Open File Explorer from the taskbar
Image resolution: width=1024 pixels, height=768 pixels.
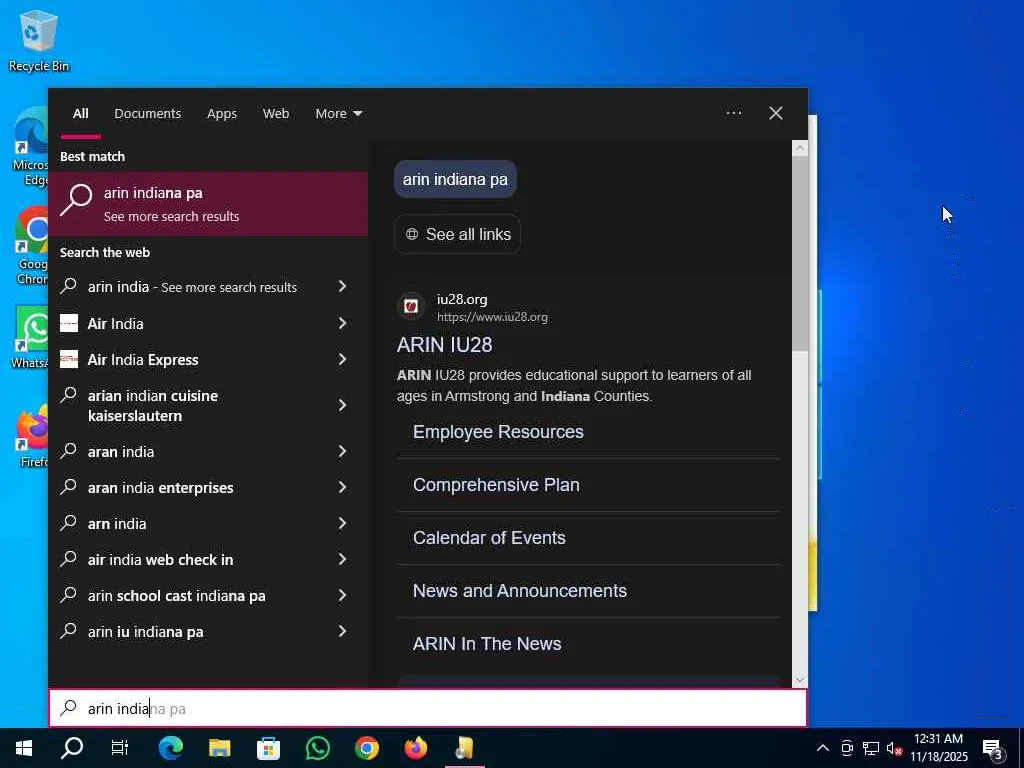tap(219, 748)
